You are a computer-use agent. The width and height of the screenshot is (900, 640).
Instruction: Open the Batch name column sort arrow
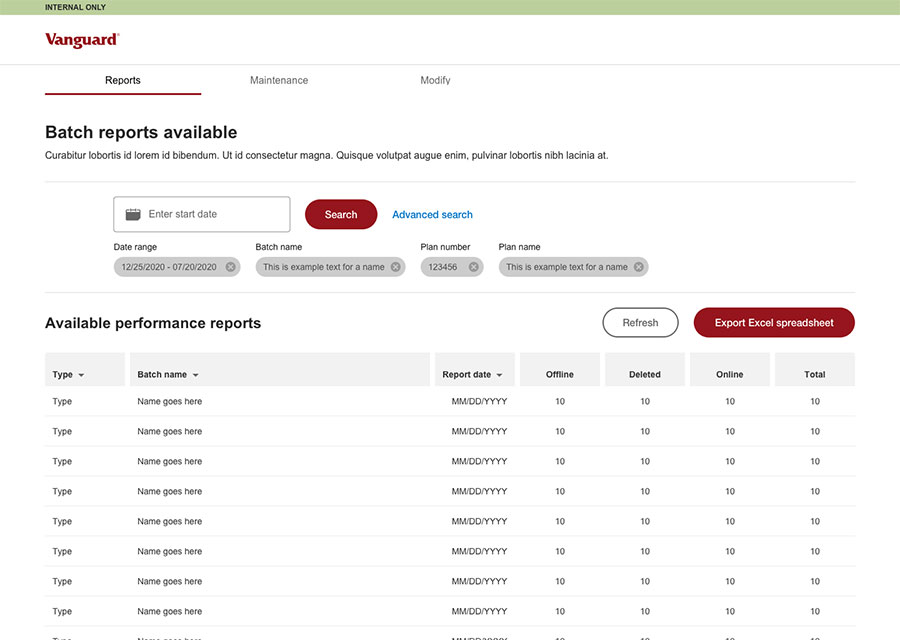click(195, 375)
